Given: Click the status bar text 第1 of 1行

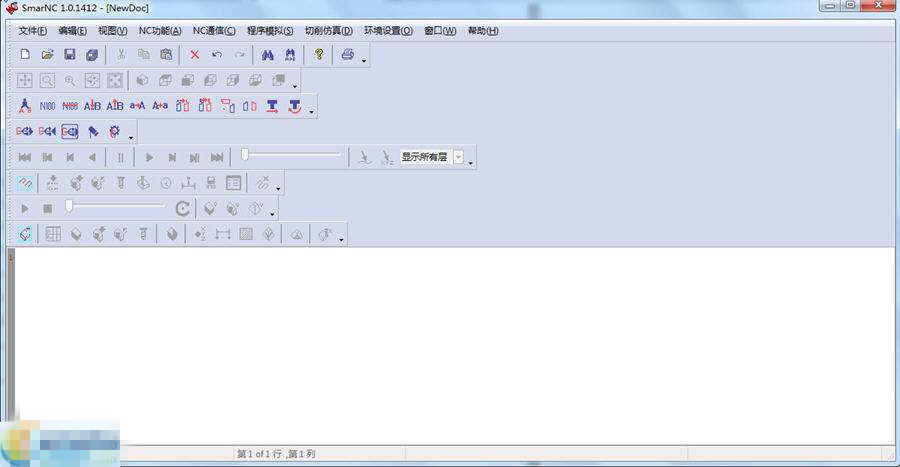Looking at the screenshot, I should tap(259, 454).
